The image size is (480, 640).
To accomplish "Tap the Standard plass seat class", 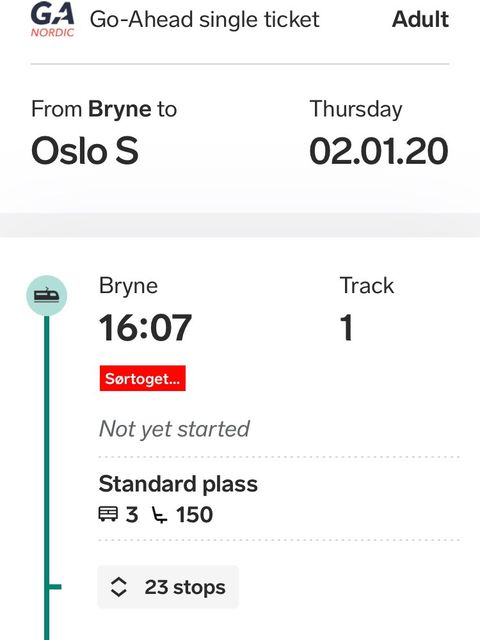I will coord(178,484).
